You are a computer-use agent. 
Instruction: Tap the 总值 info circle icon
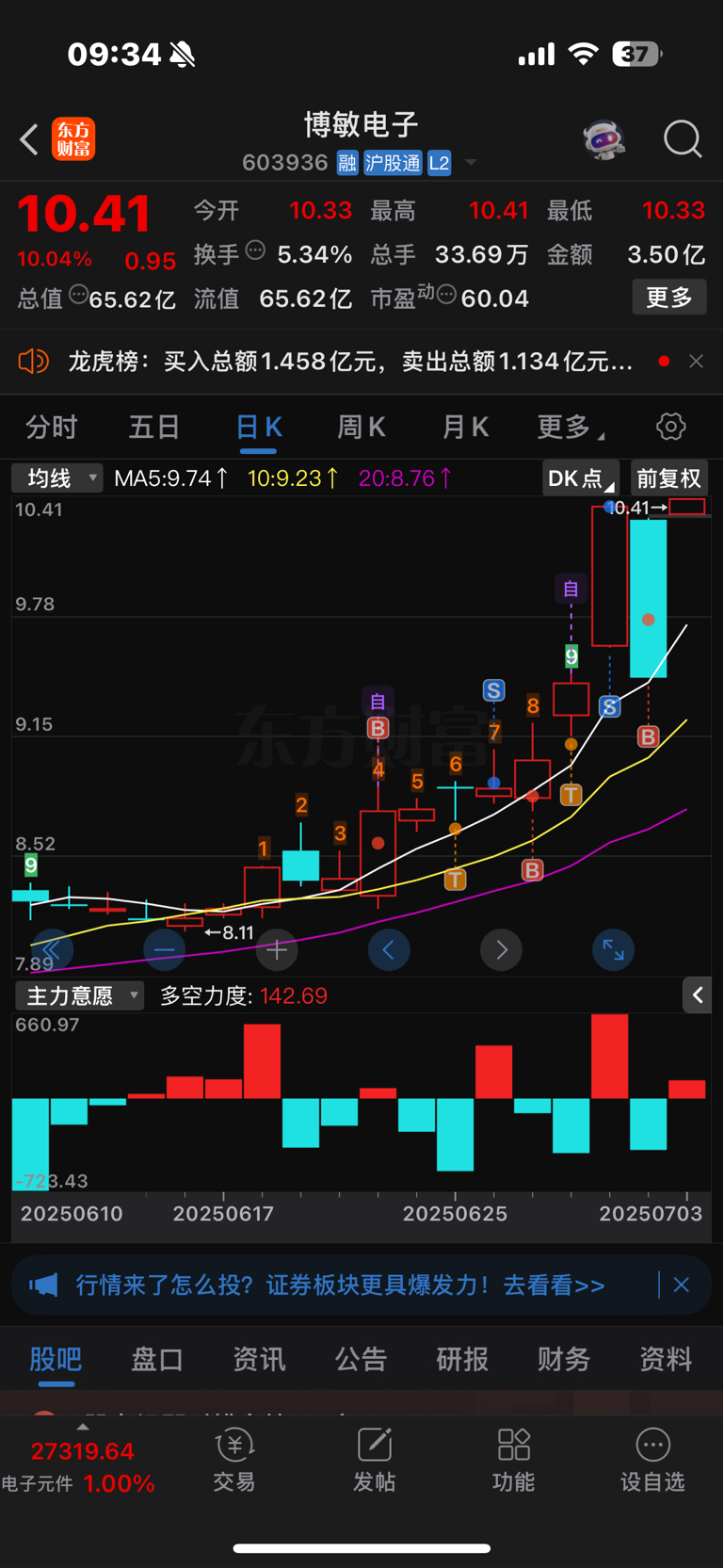[x=78, y=296]
